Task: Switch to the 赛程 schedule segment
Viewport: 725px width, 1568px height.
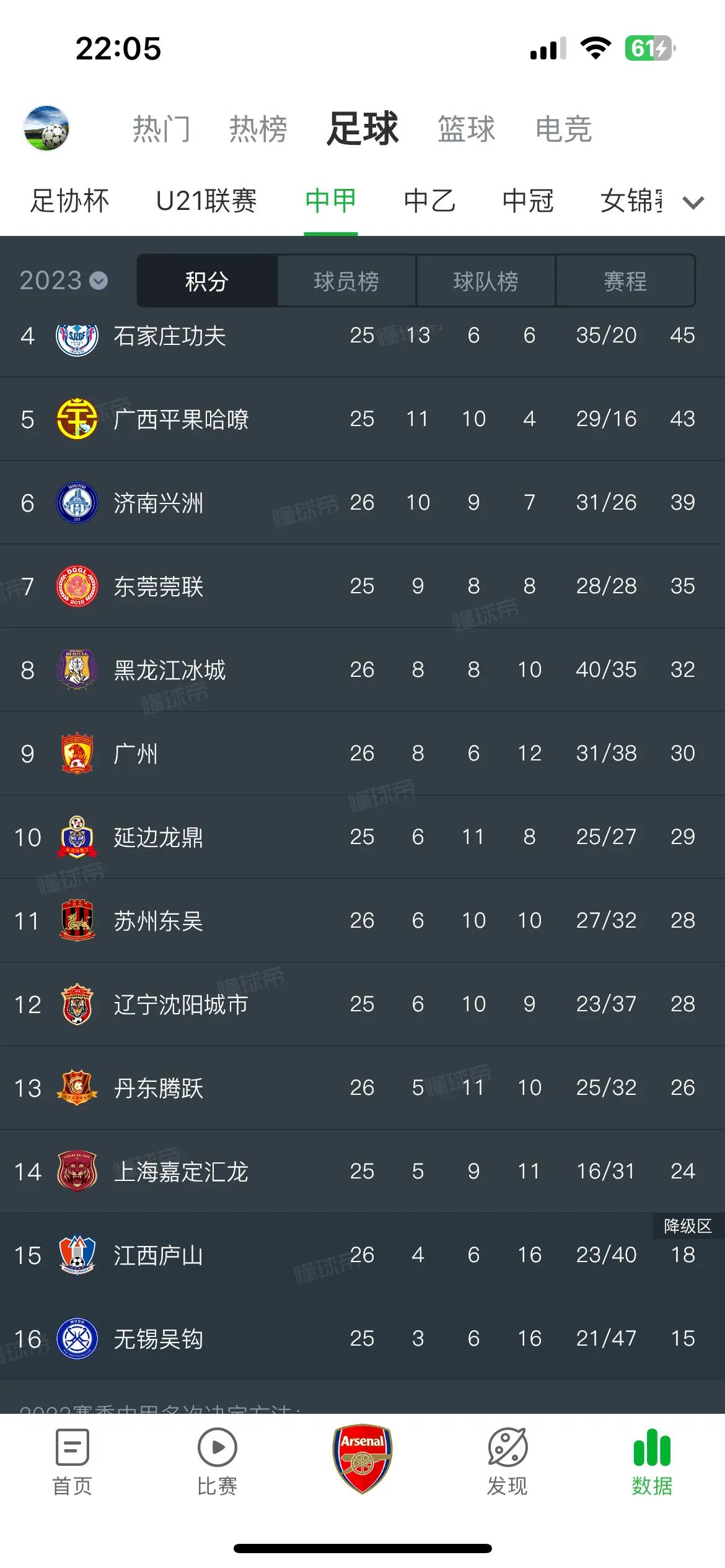Action: point(625,281)
